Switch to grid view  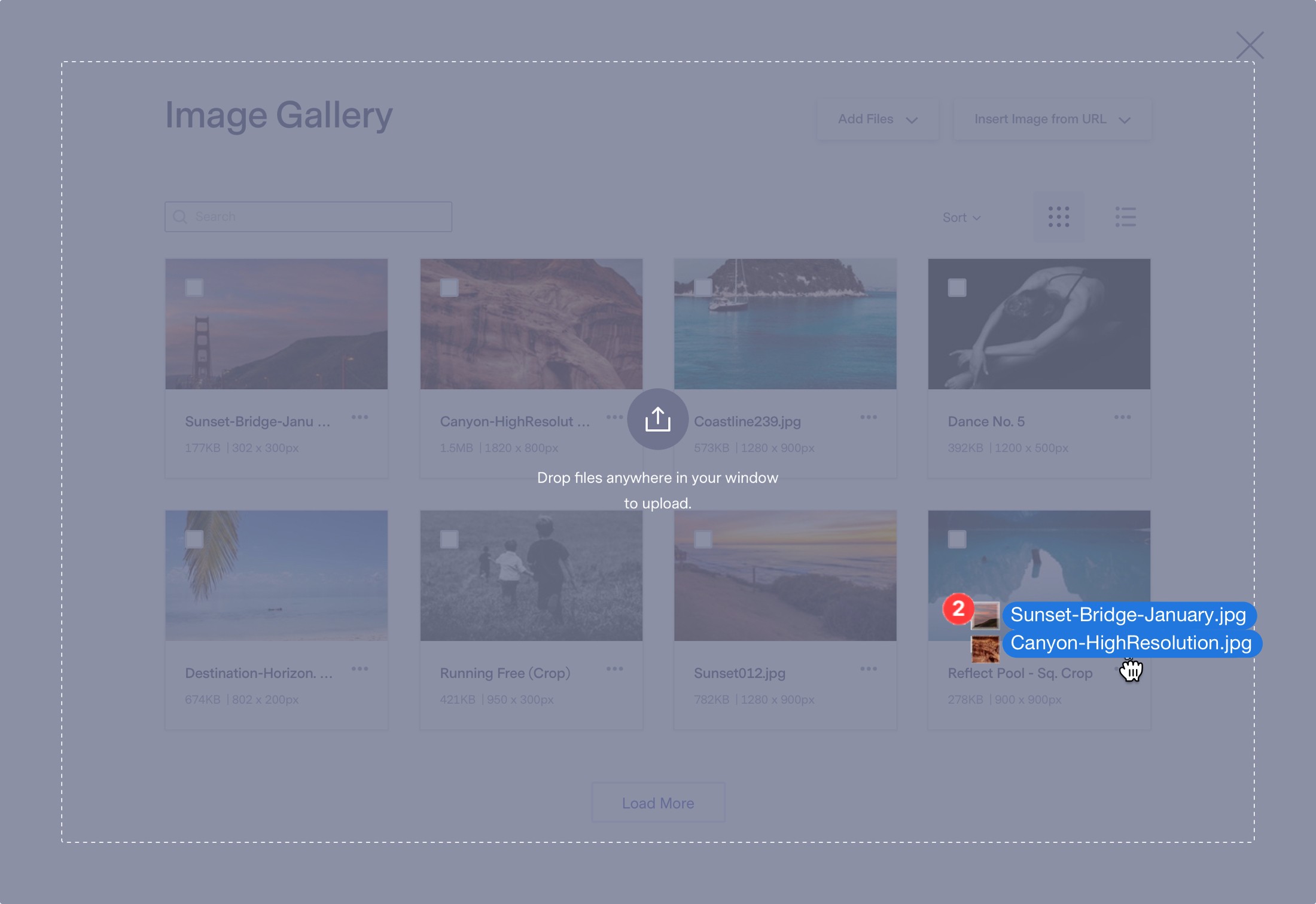click(x=1058, y=216)
